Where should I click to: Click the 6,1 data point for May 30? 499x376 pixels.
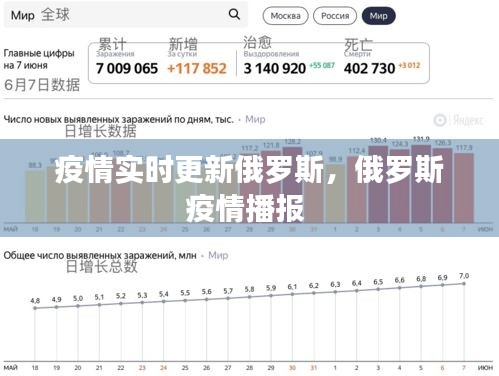(x=292, y=294)
